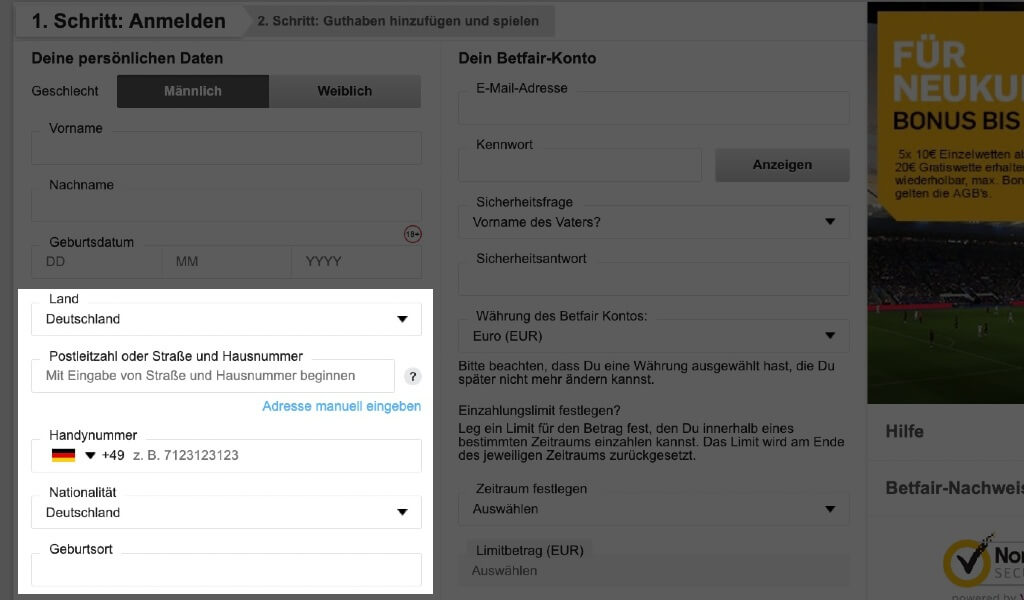This screenshot has width=1024, height=600.
Task: Click the YYYY birth year field
Action: click(x=357, y=262)
